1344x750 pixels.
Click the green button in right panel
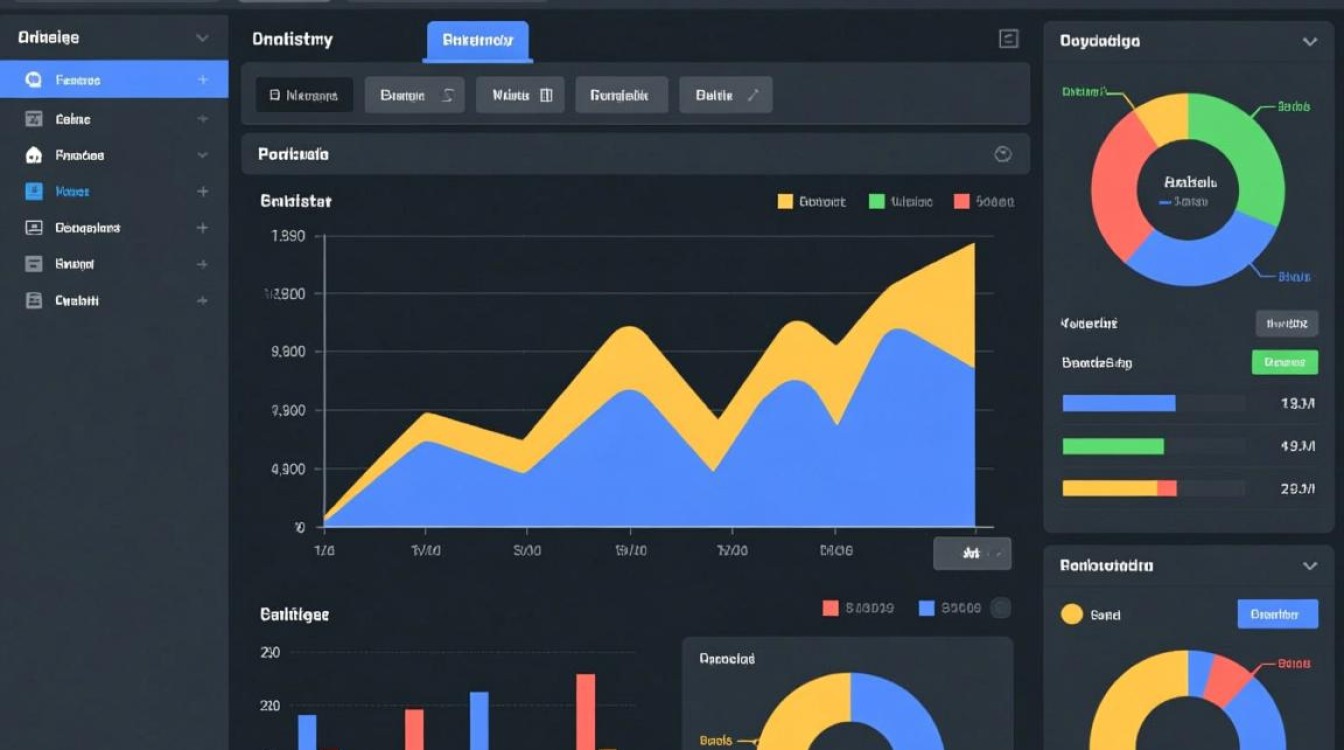coord(1284,363)
